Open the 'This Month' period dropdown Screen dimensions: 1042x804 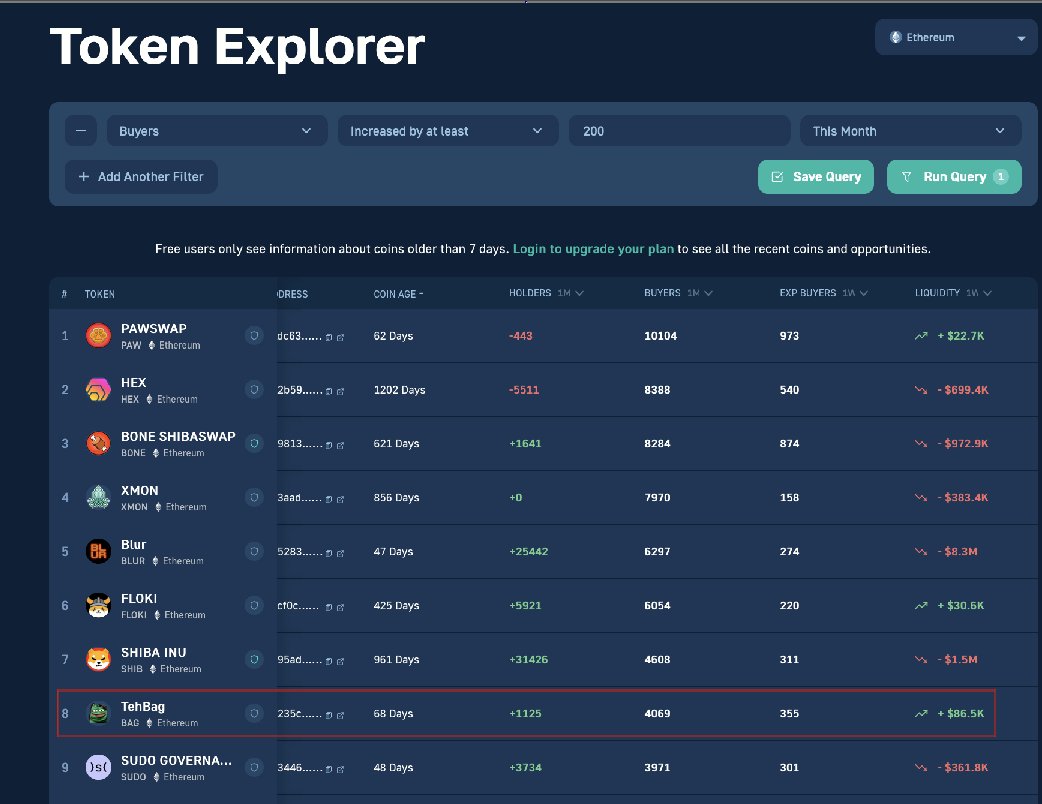click(910, 131)
